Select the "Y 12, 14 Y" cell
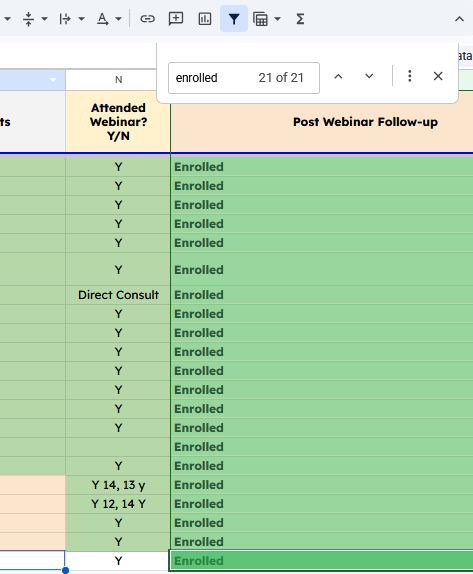This screenshot has width=473, height=574. [x=118, y=504]
